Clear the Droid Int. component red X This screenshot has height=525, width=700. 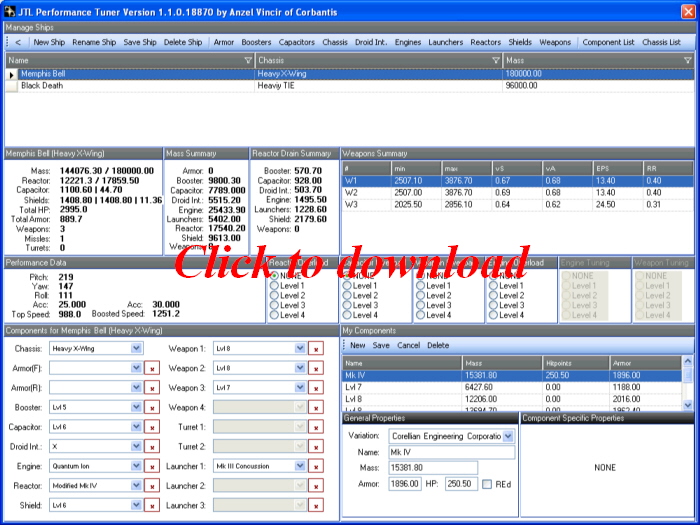(152, 447)
